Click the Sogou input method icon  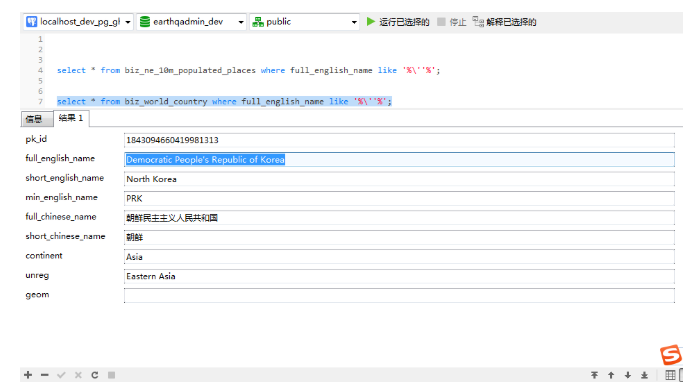tap(671, 355)
